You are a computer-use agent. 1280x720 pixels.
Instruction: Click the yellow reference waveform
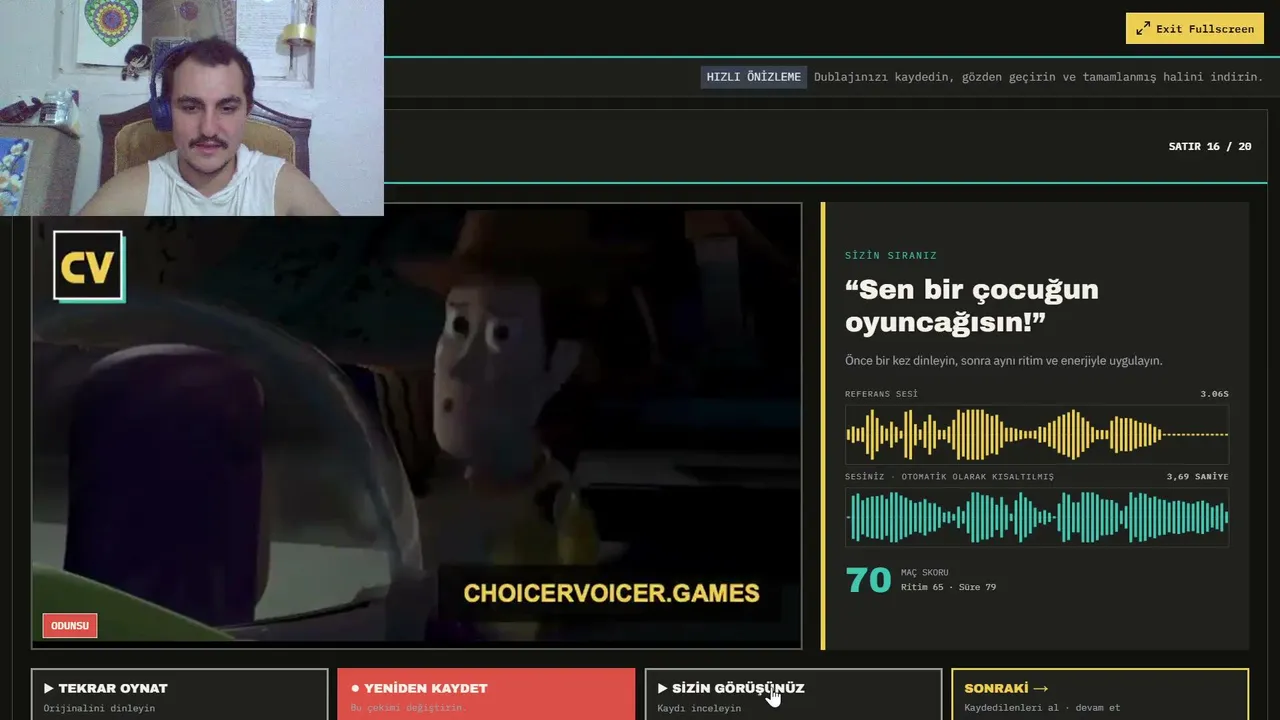click(1037, 434)
